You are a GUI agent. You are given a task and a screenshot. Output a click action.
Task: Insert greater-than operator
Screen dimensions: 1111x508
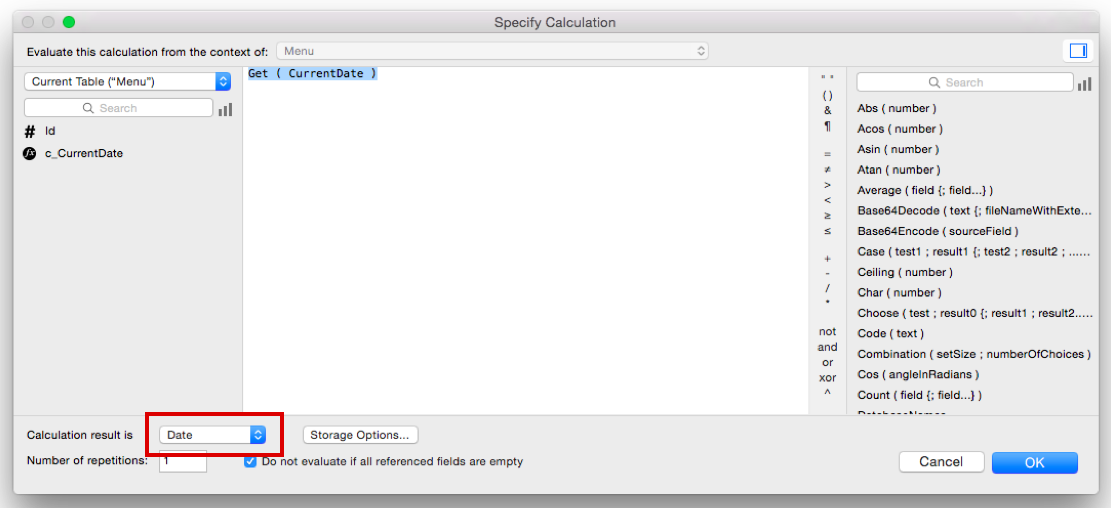point(827,185)
